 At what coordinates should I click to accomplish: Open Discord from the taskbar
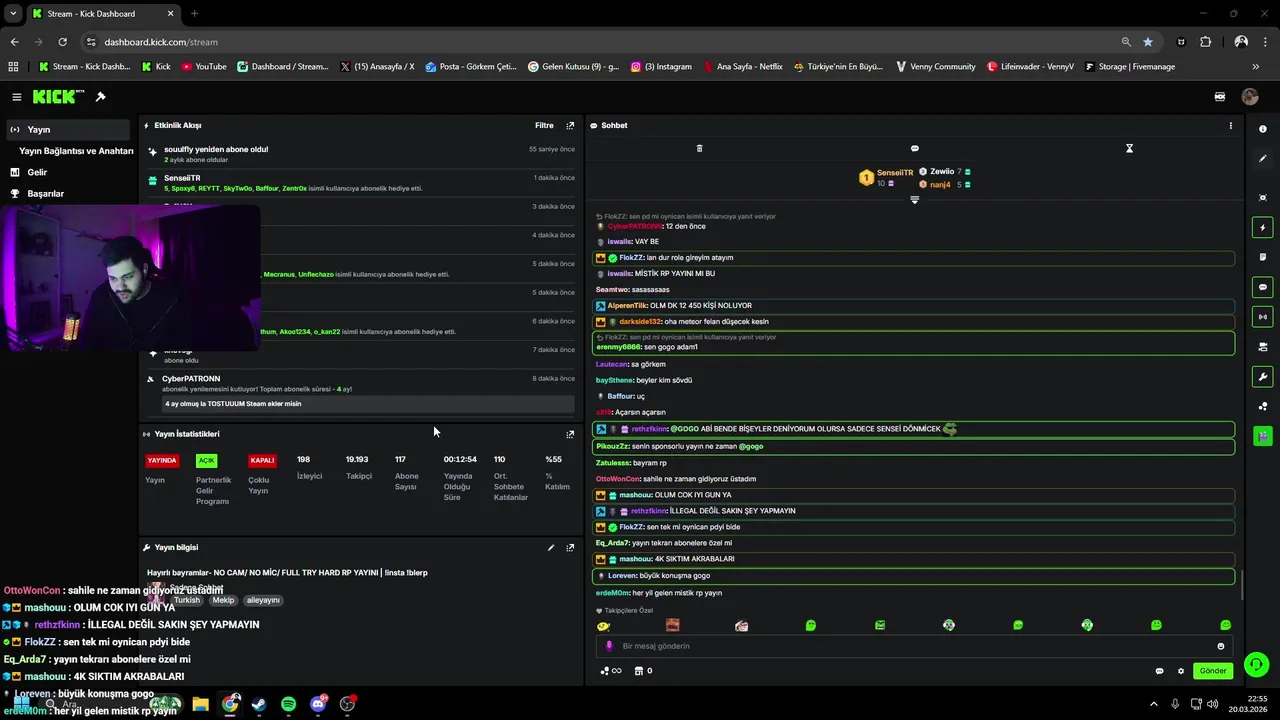318,704
